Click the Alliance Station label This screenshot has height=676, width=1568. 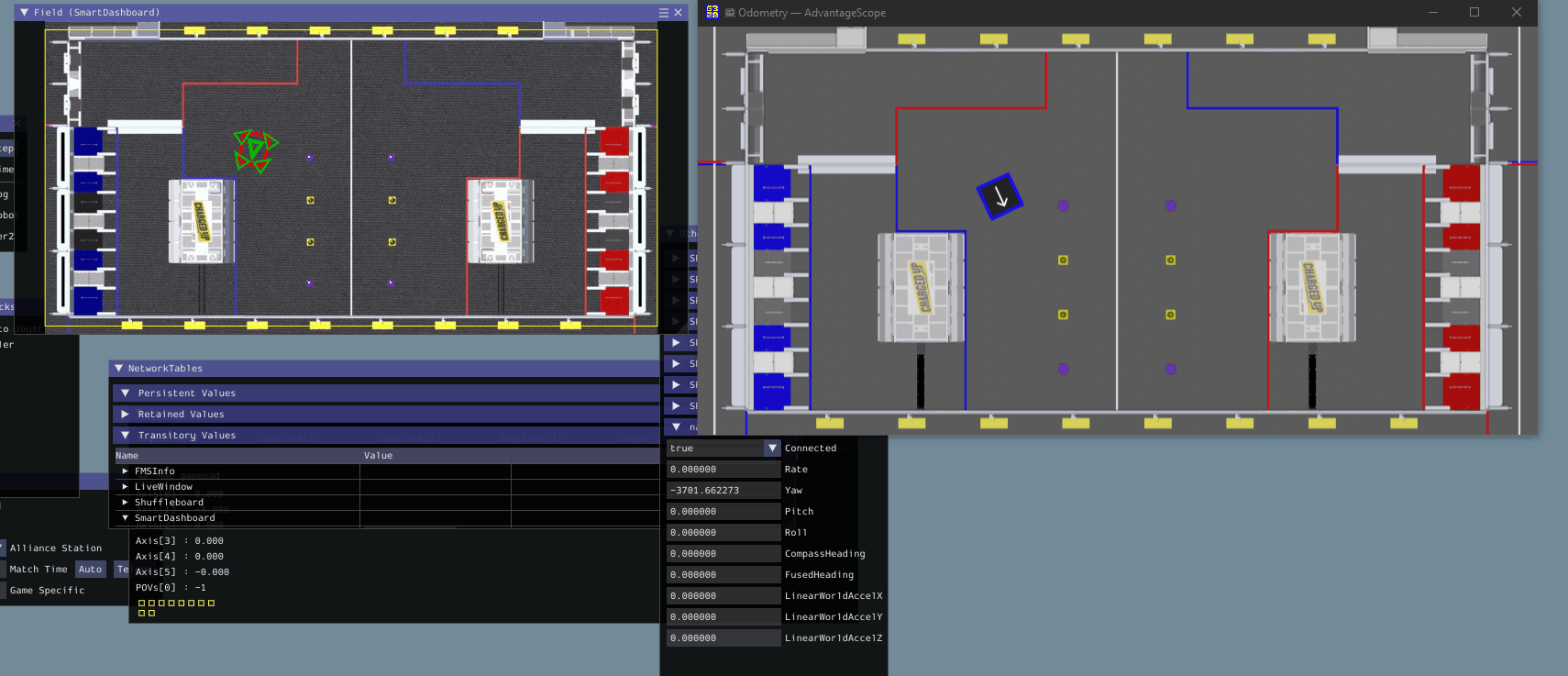[56, 548]
